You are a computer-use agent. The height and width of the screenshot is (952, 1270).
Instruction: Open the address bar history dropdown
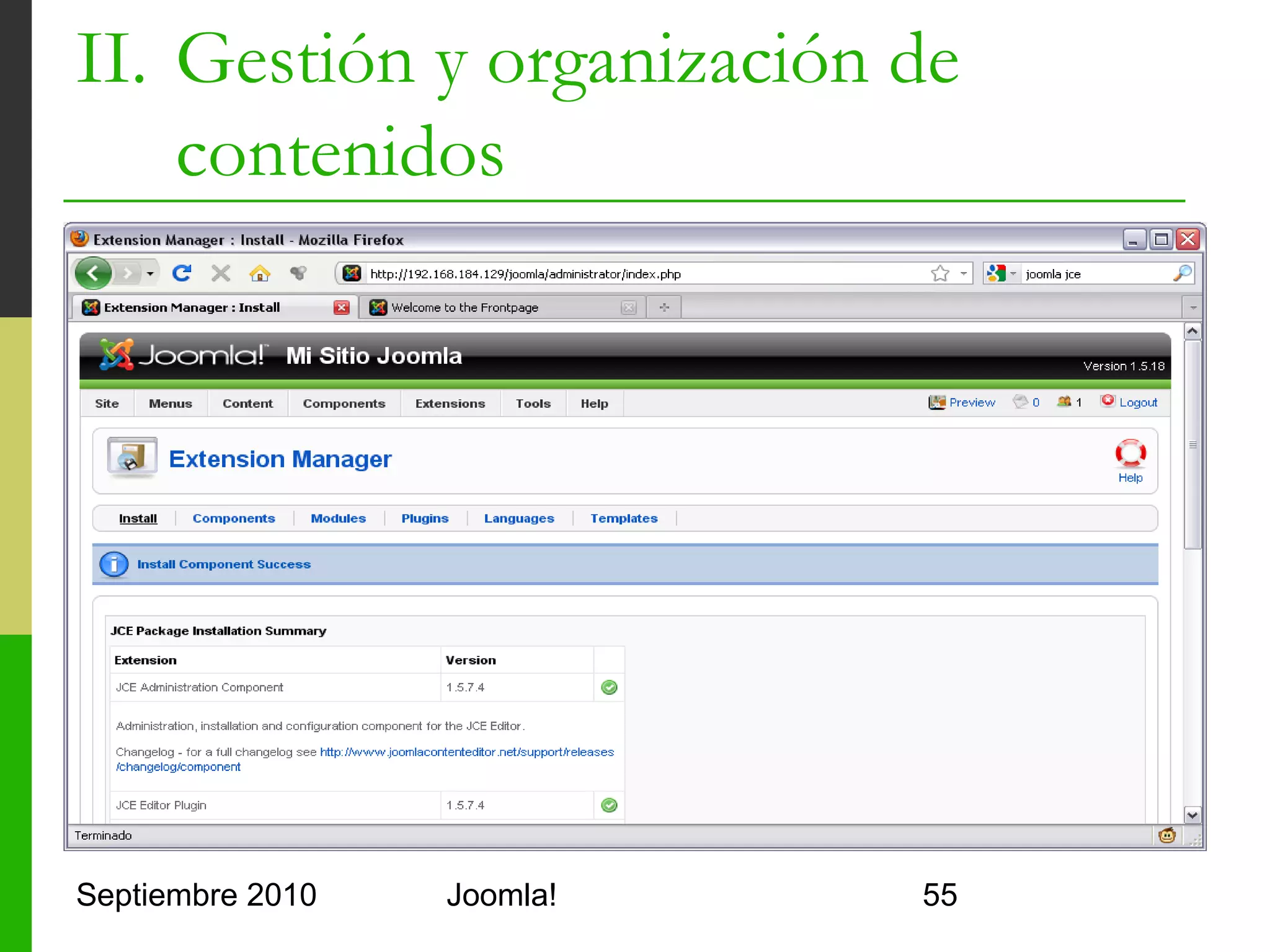964,273
